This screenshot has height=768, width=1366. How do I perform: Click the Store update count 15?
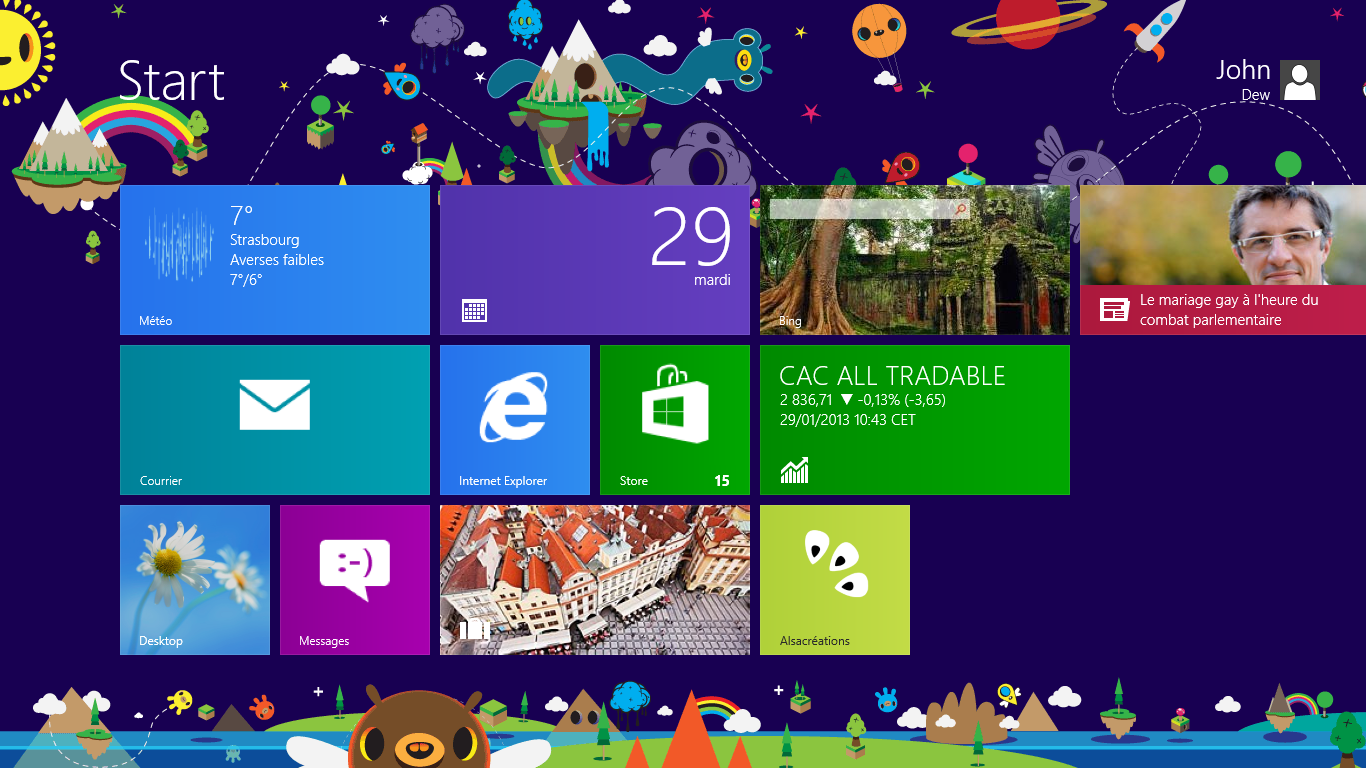click(722, 481)
